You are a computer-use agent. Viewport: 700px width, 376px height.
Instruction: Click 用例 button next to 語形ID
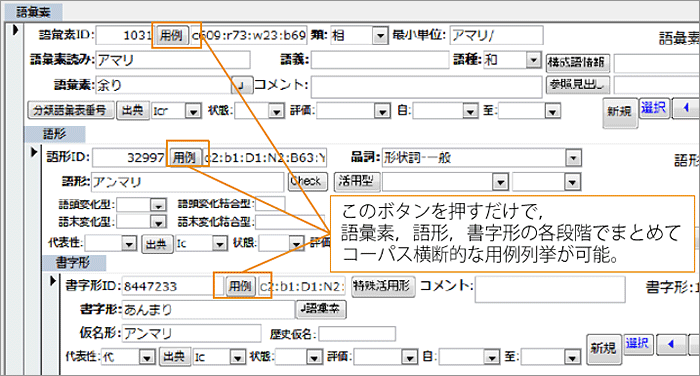pos(184,157)
